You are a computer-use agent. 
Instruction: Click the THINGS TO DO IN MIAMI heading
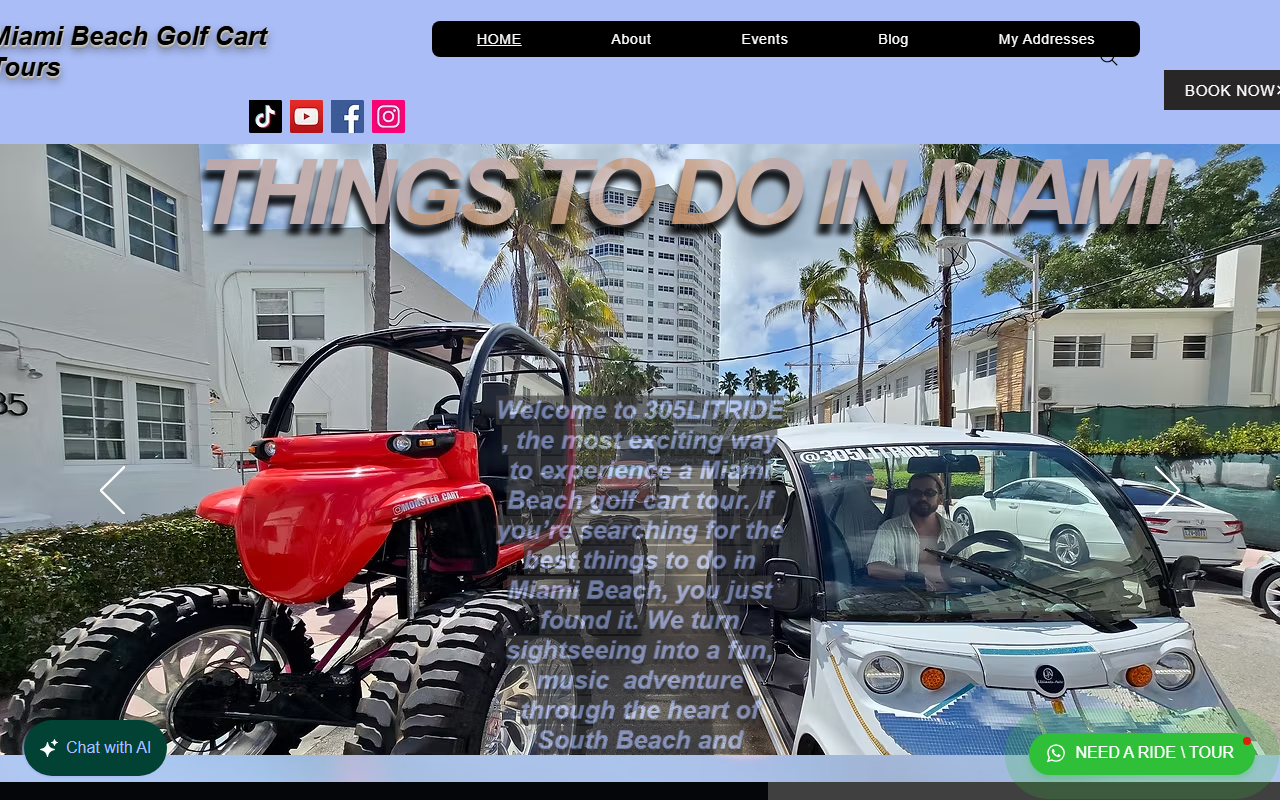[685, 192]
